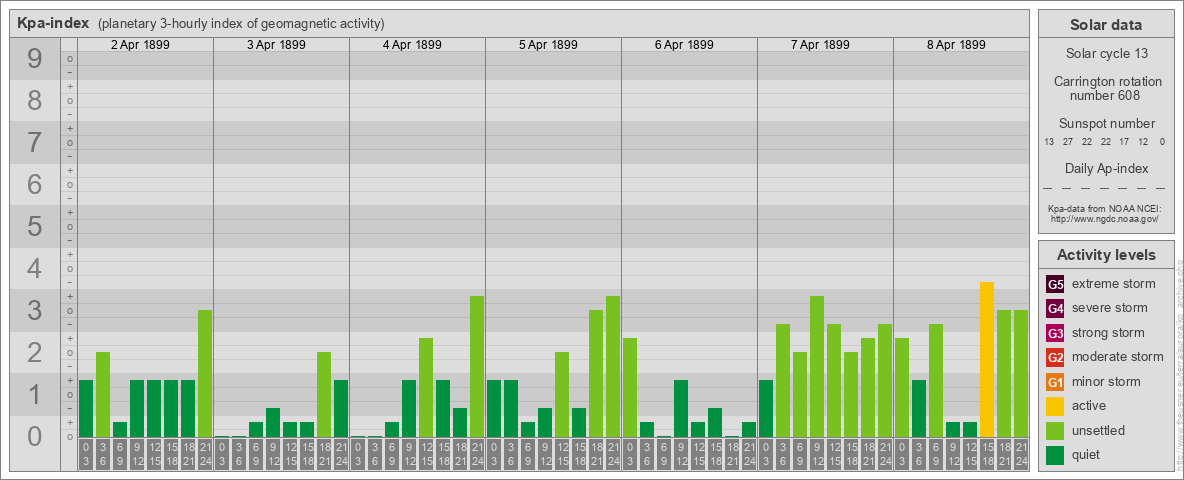Click the Activity levels panel heading
1184x480 pixels.
click(x=1106, y=255)
